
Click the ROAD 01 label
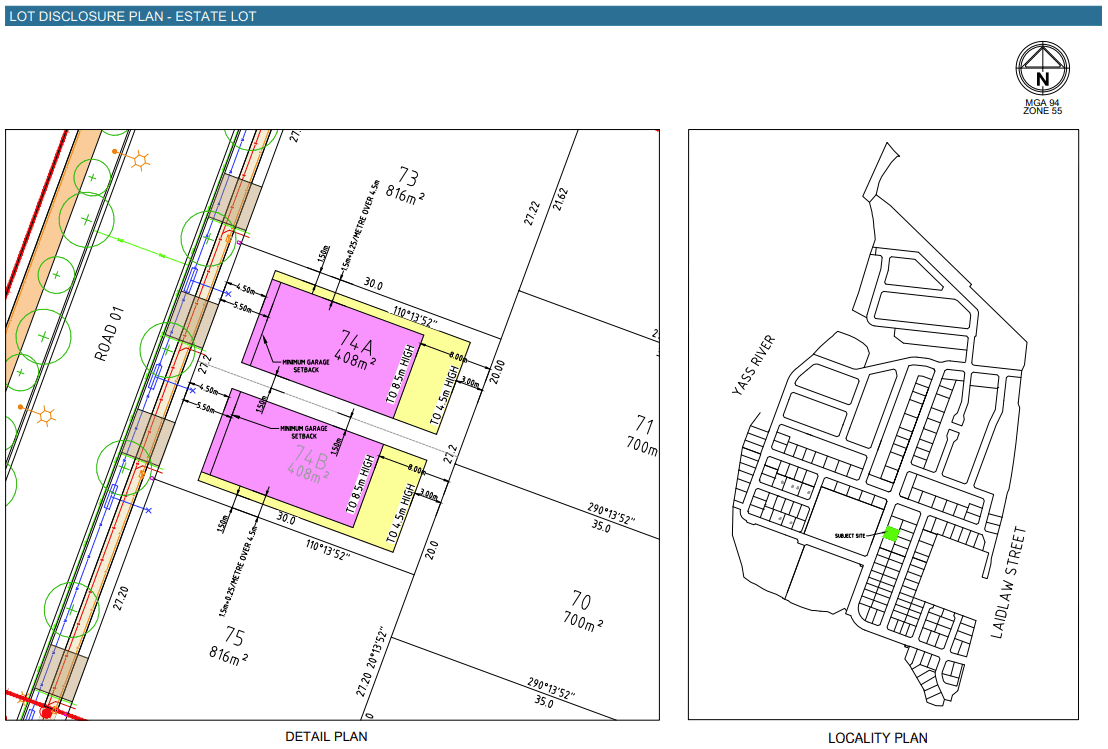pos(113,334)
